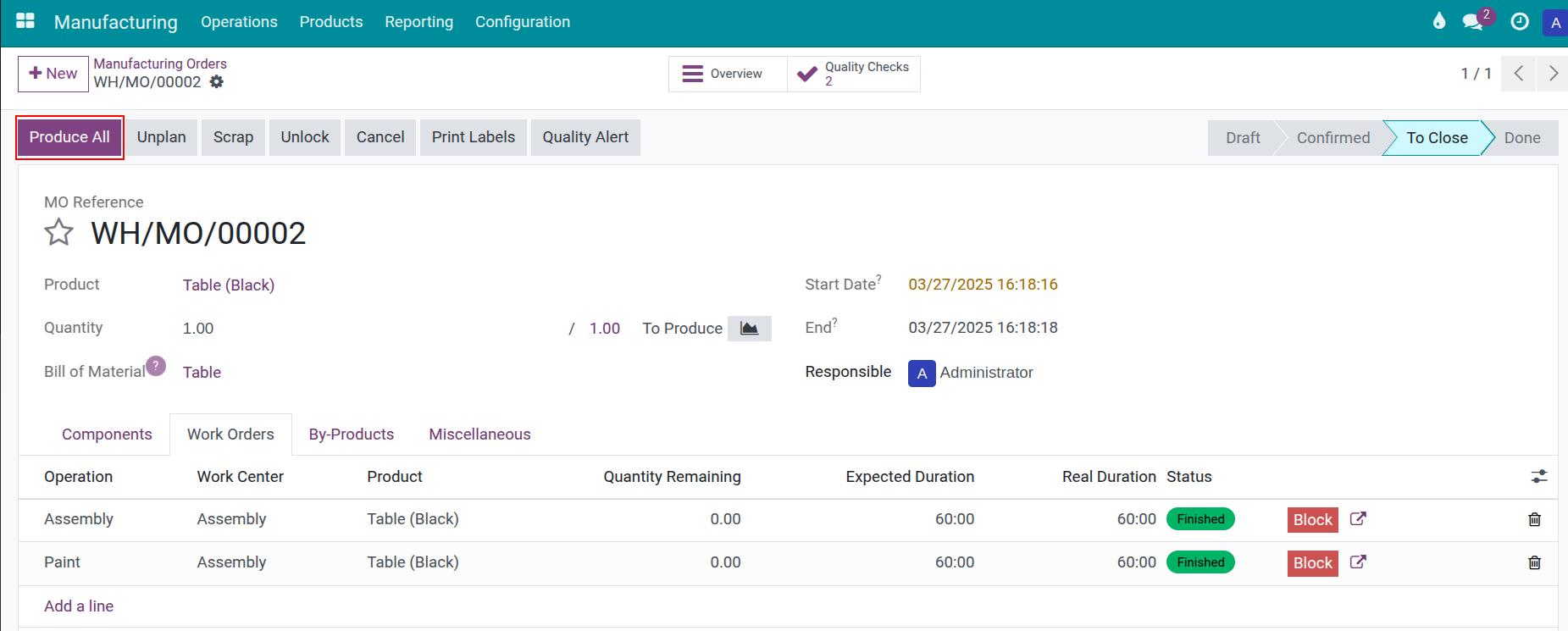Switch to the By-Products tab
This screenshot has width=1568, height=631.
click(x=352, y=435)
